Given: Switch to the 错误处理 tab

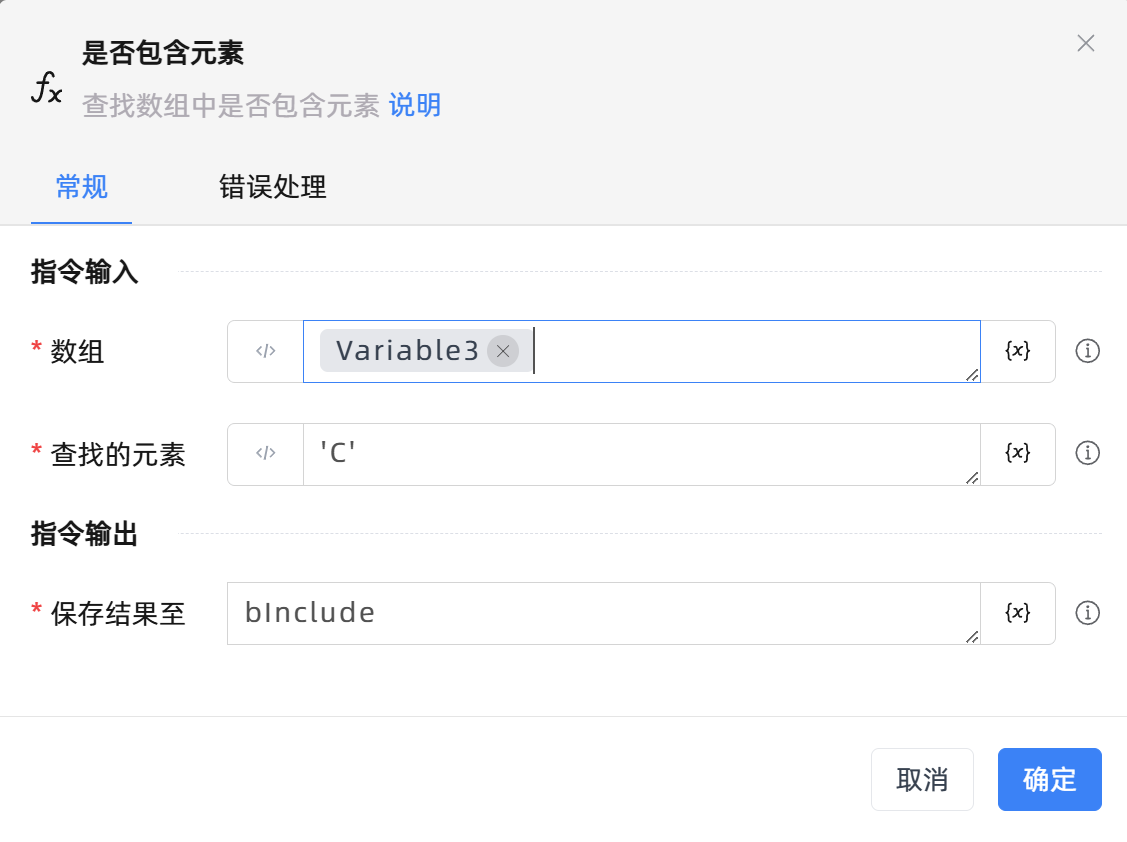Looking at the screenshot, I should point(273,187).
